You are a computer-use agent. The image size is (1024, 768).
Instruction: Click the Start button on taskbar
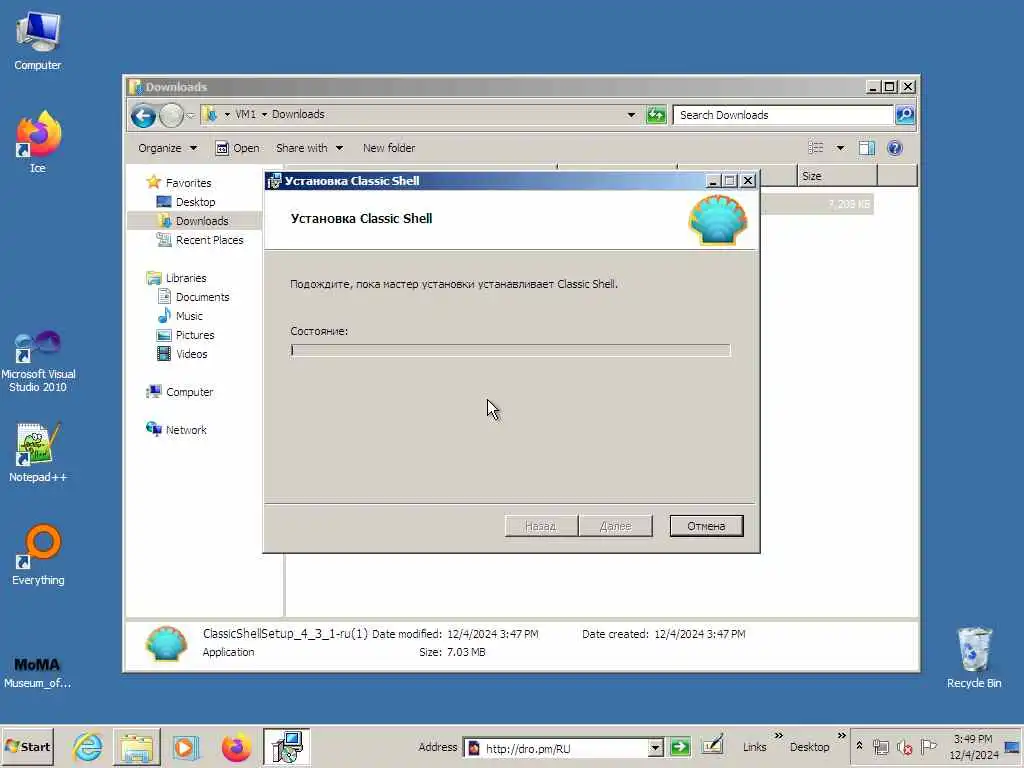pyautogui.click(x=27, y=746)
